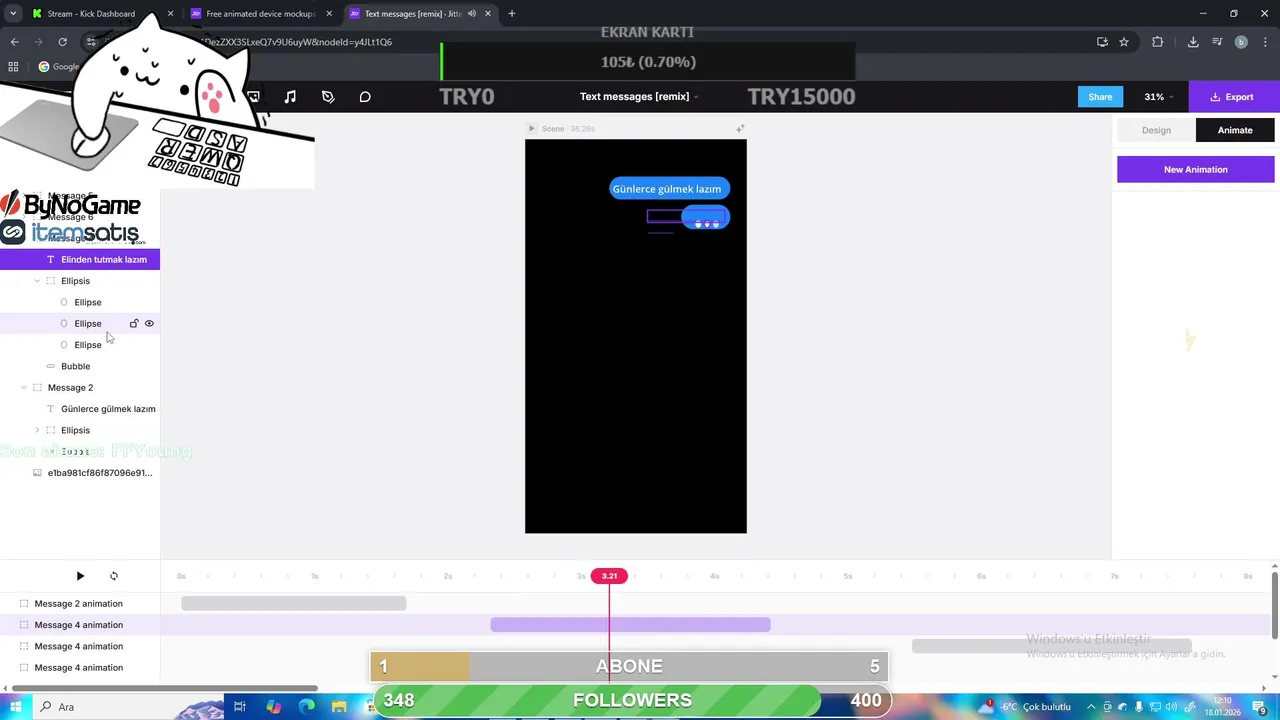Select the Günlerce gülmek lazım text layer
Screen dimensions: 1280x720
coord(80,409)
